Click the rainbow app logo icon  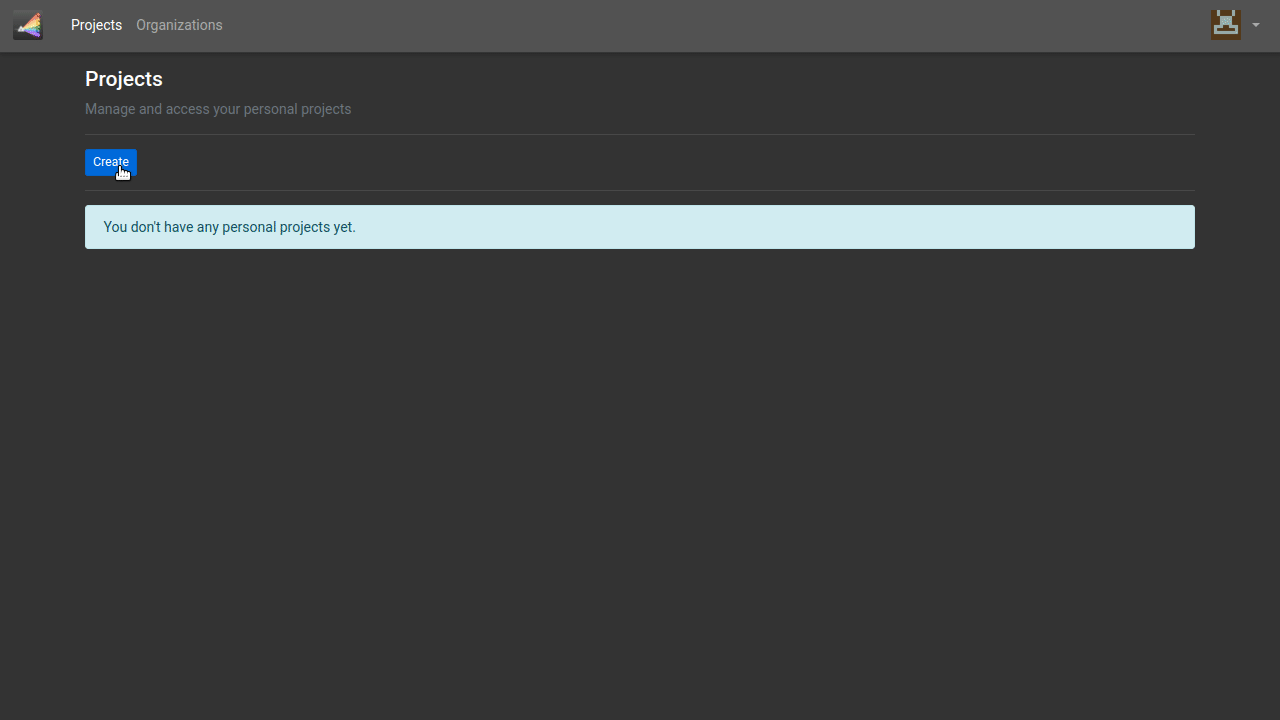[28, 25]
